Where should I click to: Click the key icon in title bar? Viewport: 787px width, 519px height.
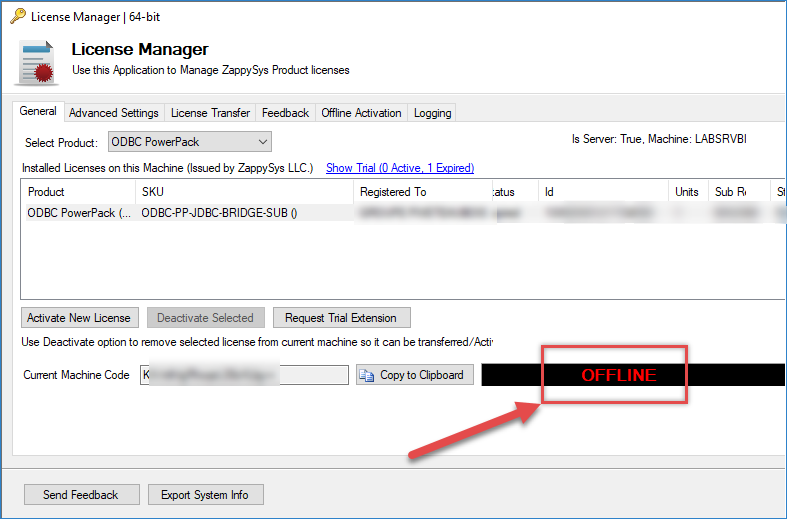tap(18, 16)
